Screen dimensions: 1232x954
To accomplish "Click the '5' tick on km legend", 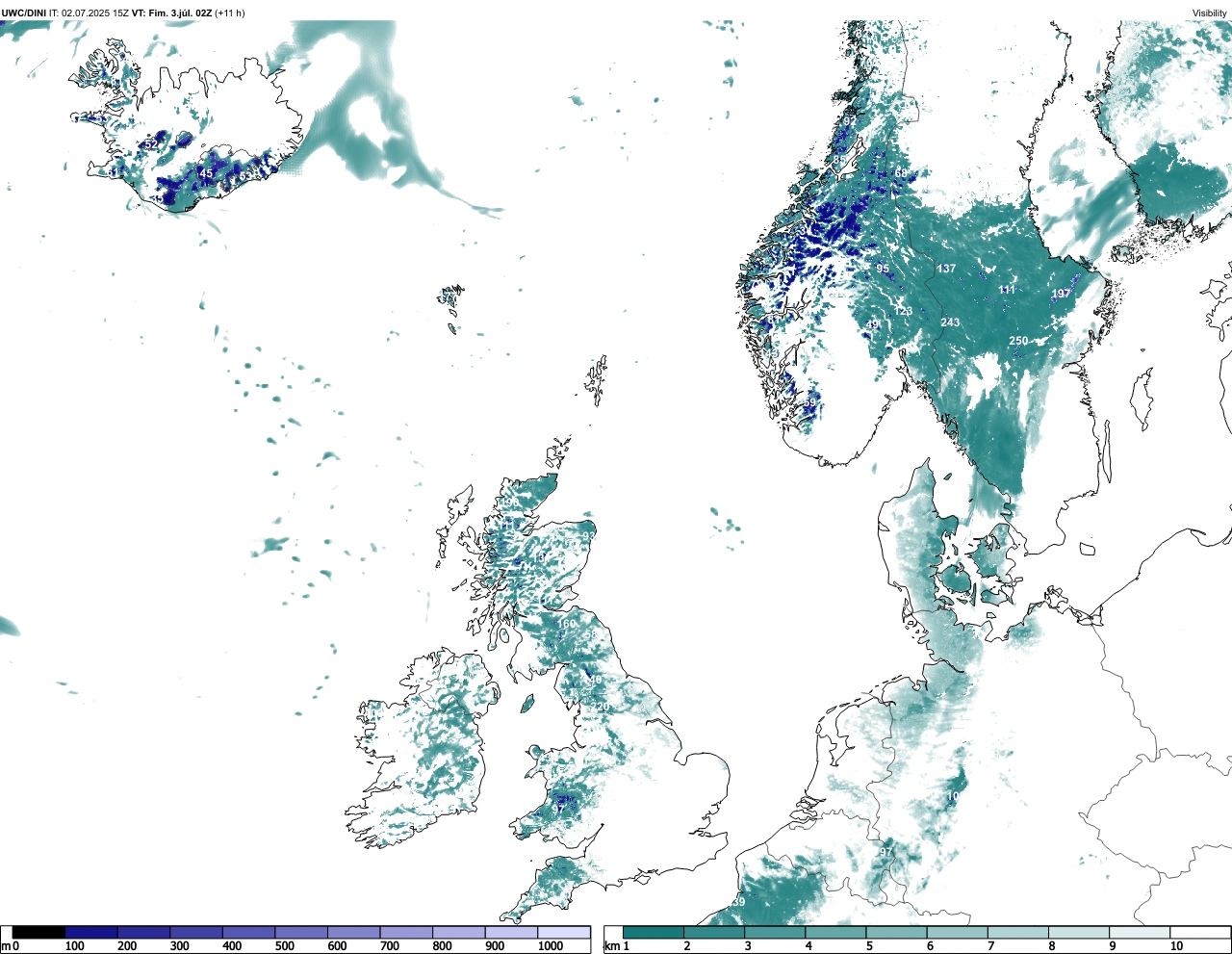I will click(869, 946).
